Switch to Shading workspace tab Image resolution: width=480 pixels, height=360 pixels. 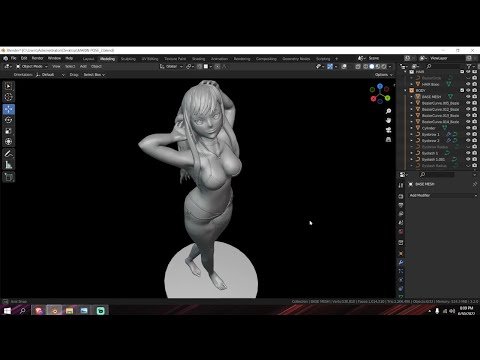click(198, 59)
